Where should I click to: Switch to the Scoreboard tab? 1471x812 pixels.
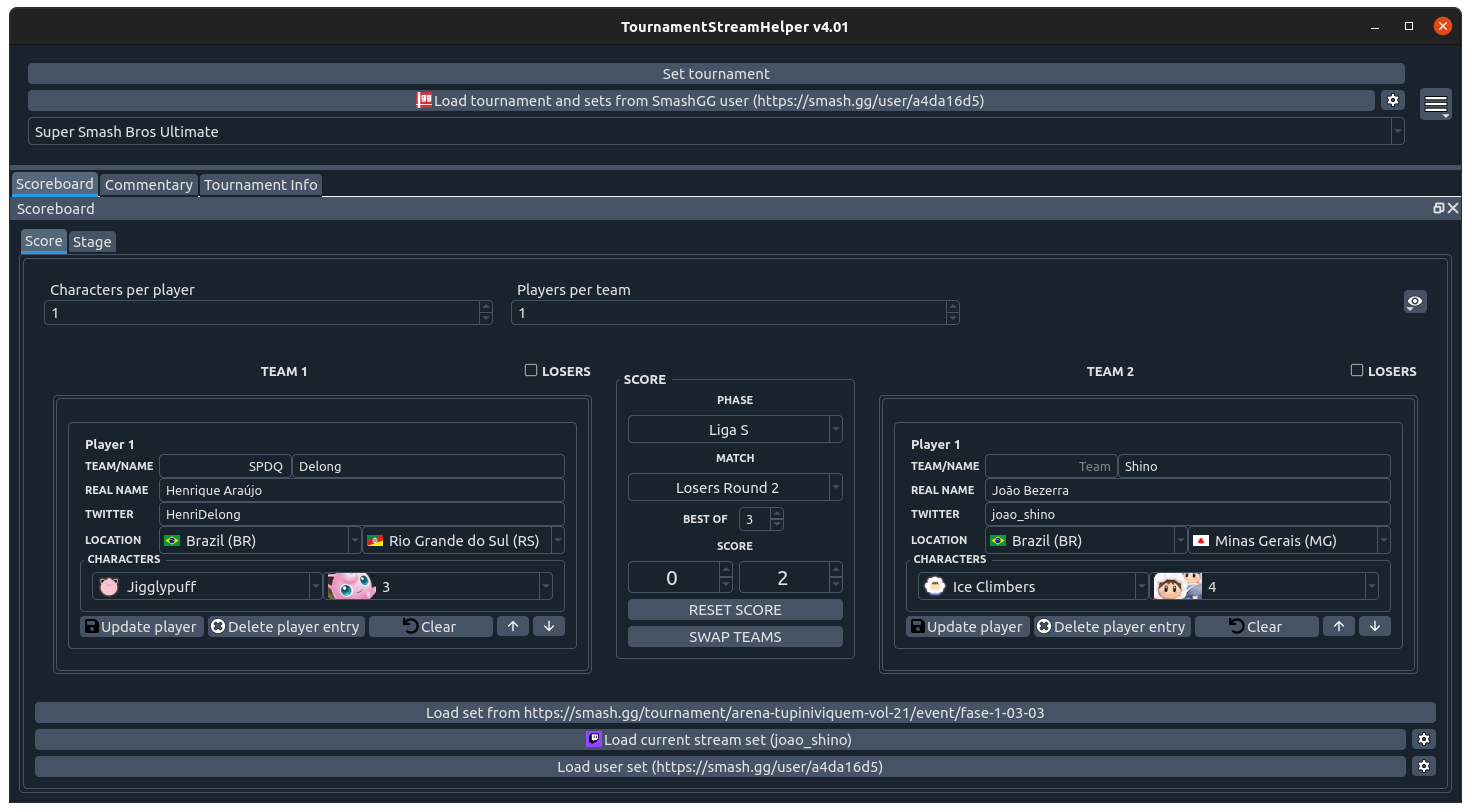tap(55, 184)
